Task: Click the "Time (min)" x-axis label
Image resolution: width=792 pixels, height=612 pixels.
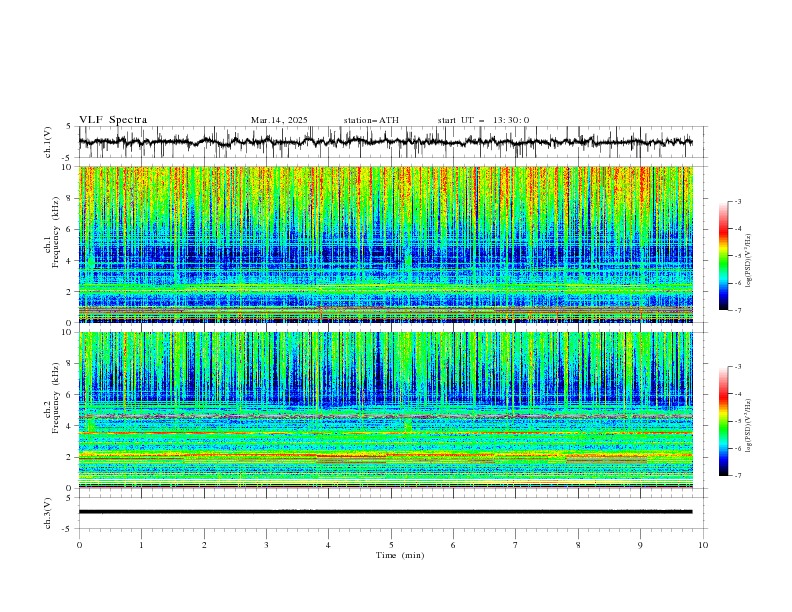Action: pyautogui.click(x=400, y=555)
